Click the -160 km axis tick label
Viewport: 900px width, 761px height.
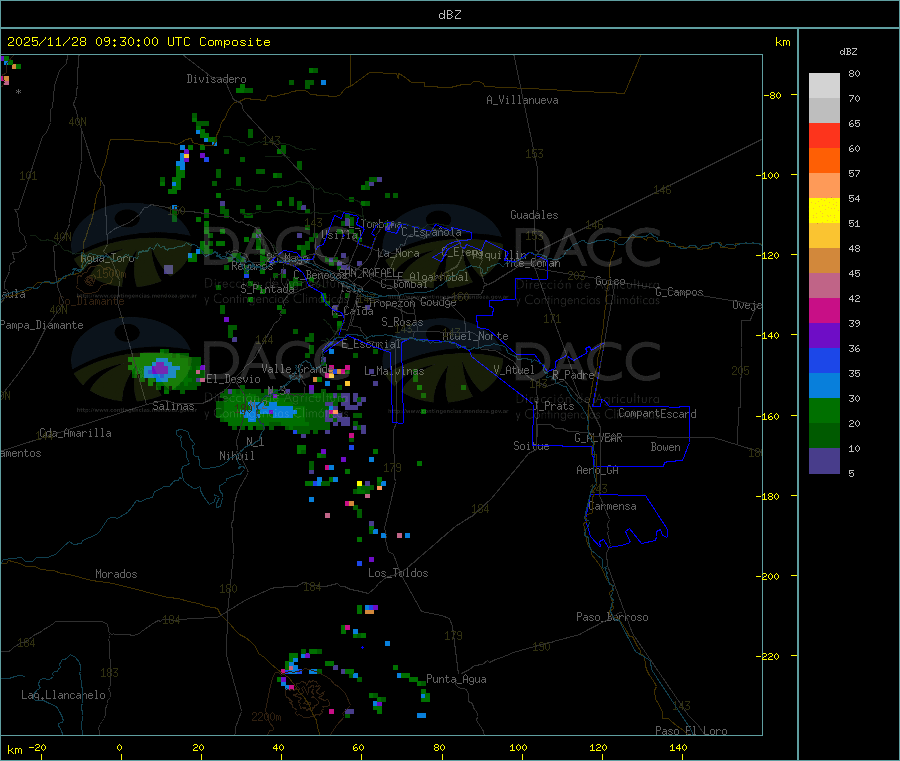point(770,416)
